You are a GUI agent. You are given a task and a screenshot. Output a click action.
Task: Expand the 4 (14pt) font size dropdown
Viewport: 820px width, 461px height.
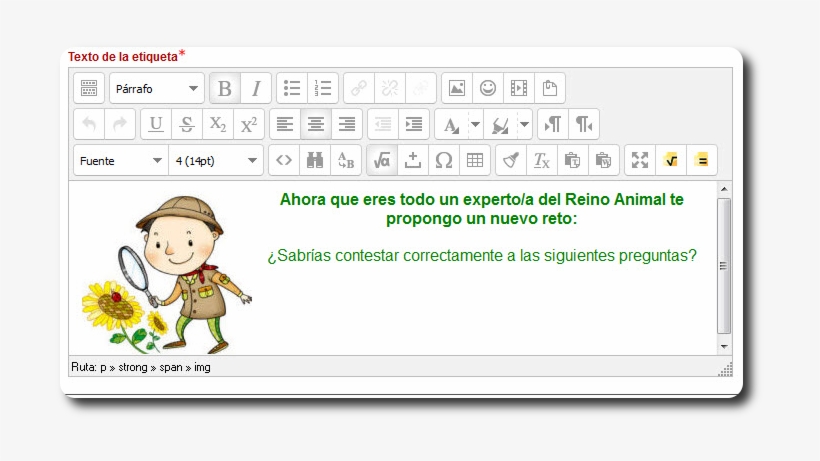(x=217, y=160)
